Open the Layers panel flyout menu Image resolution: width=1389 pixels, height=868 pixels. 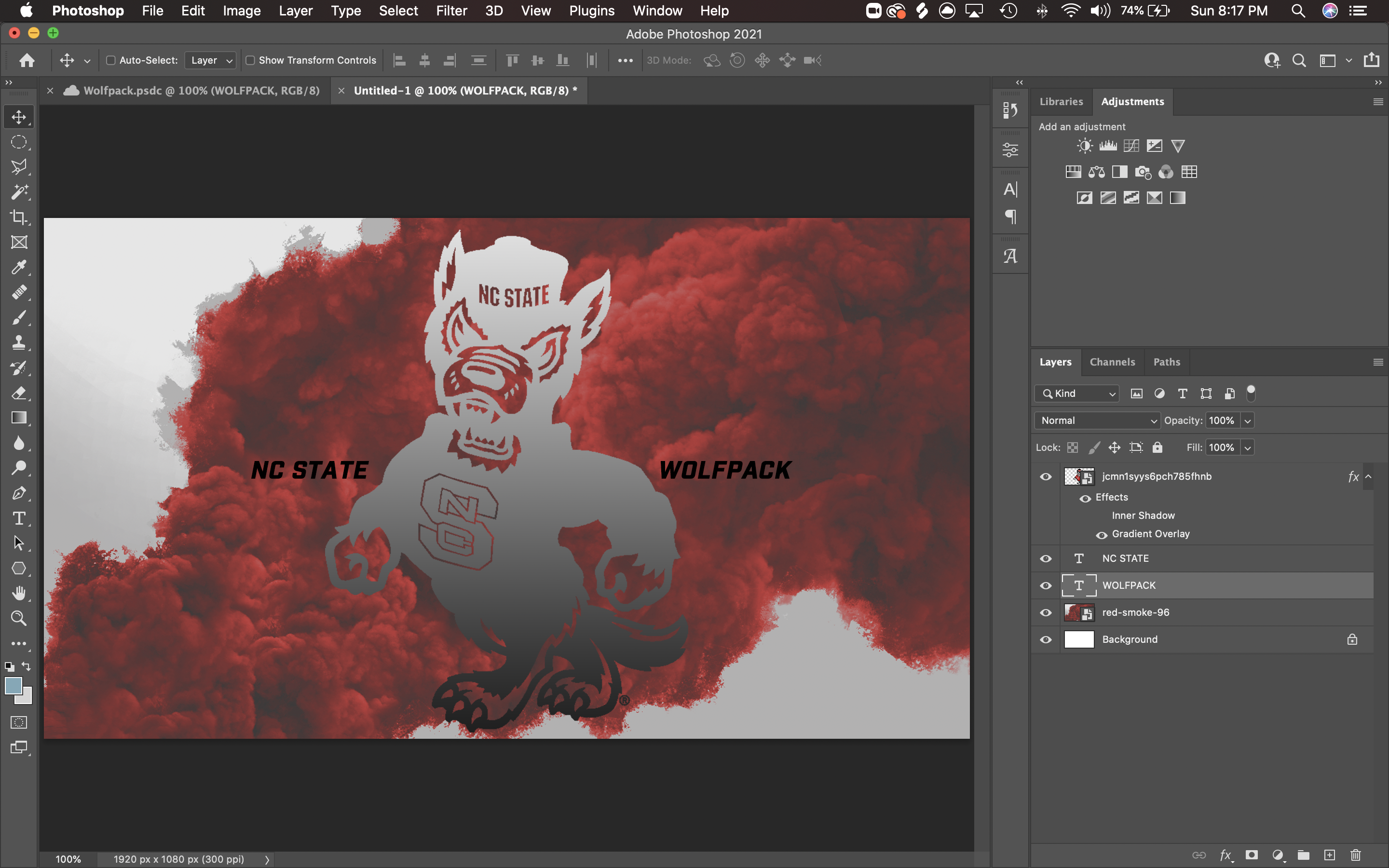[x=1377, y=362]
